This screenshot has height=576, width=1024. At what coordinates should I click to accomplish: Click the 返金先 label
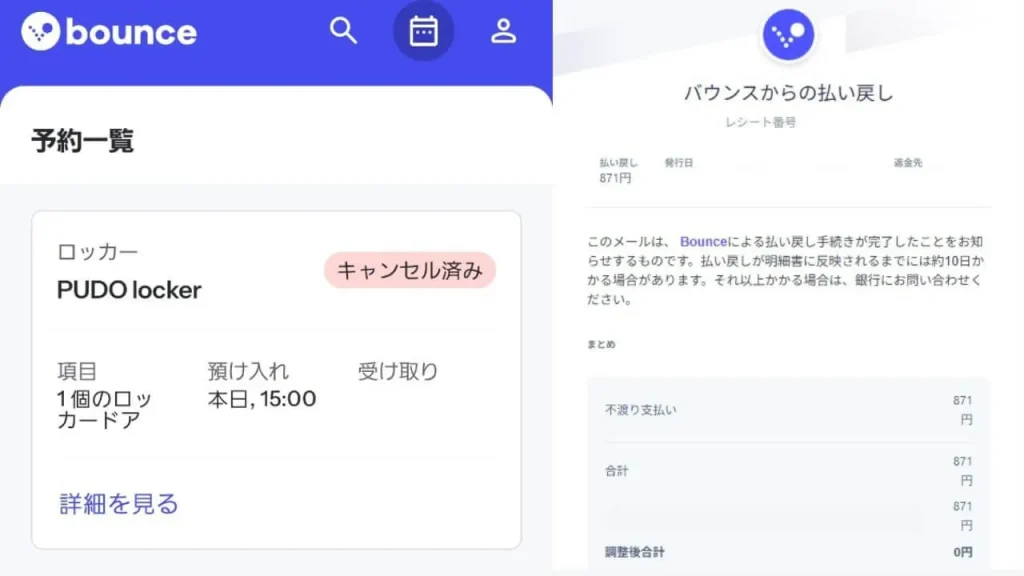click(908, 163)
